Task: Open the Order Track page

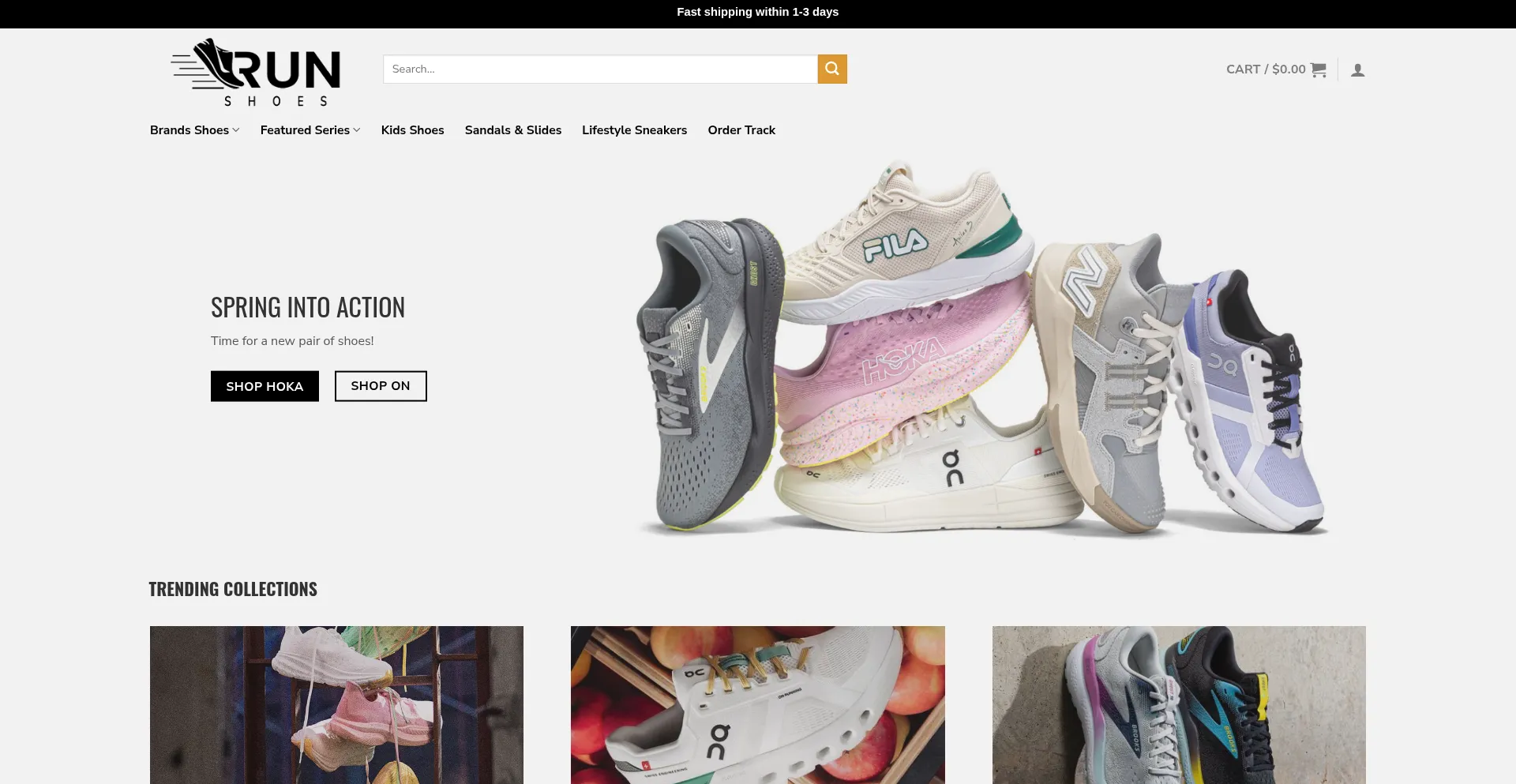Action: (x=741, y=130)
